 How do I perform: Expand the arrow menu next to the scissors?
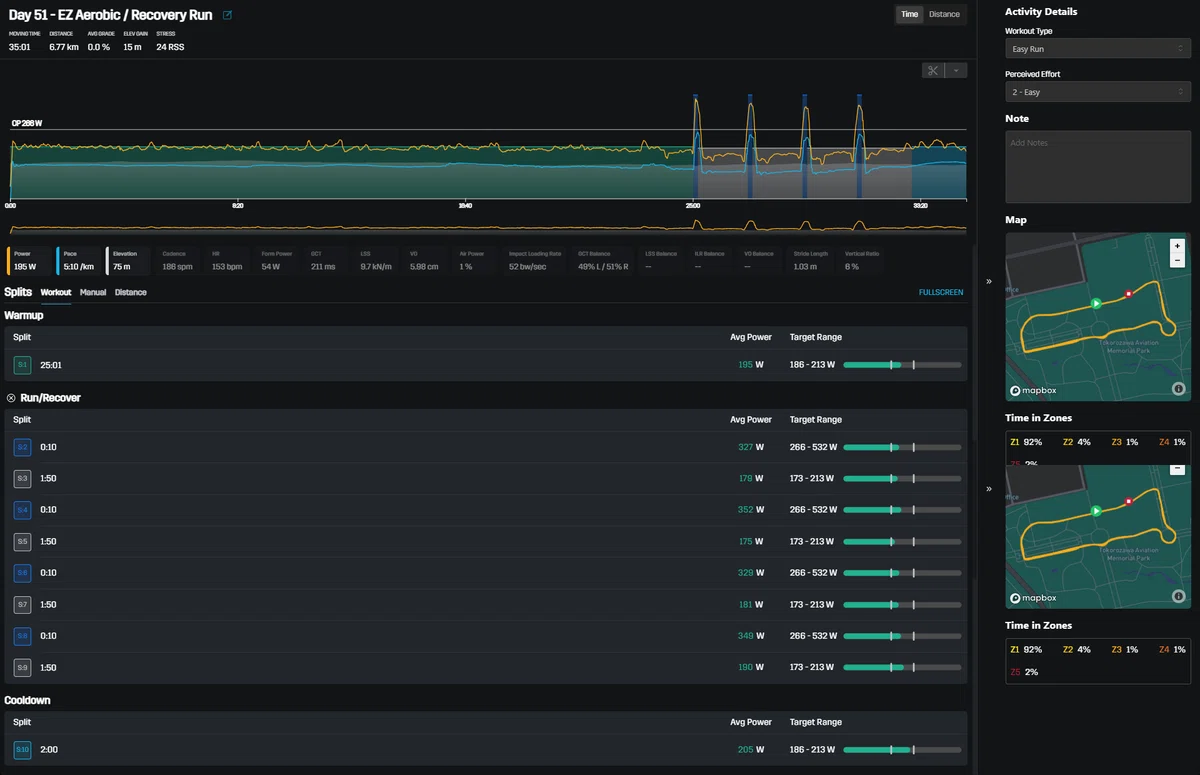[x=956, y=70]
